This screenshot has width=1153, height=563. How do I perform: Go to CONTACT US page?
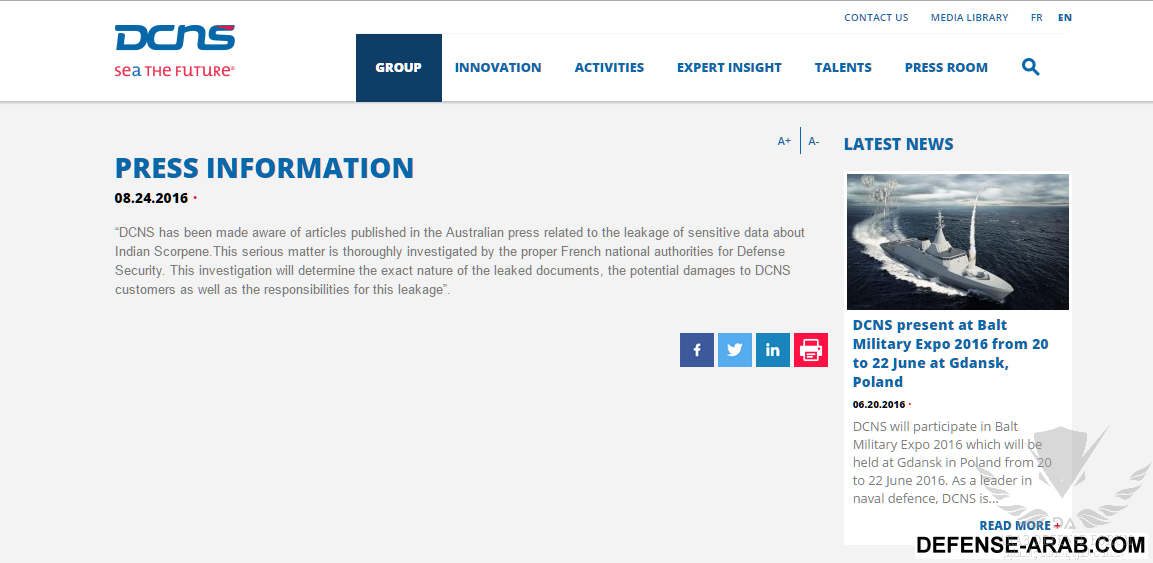tap(876, 18)
